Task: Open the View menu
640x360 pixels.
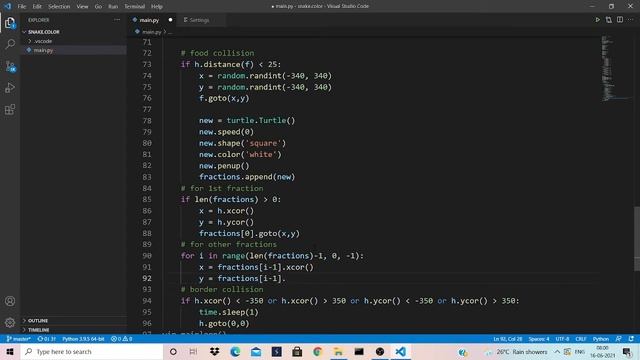Action: pos(82,7)
